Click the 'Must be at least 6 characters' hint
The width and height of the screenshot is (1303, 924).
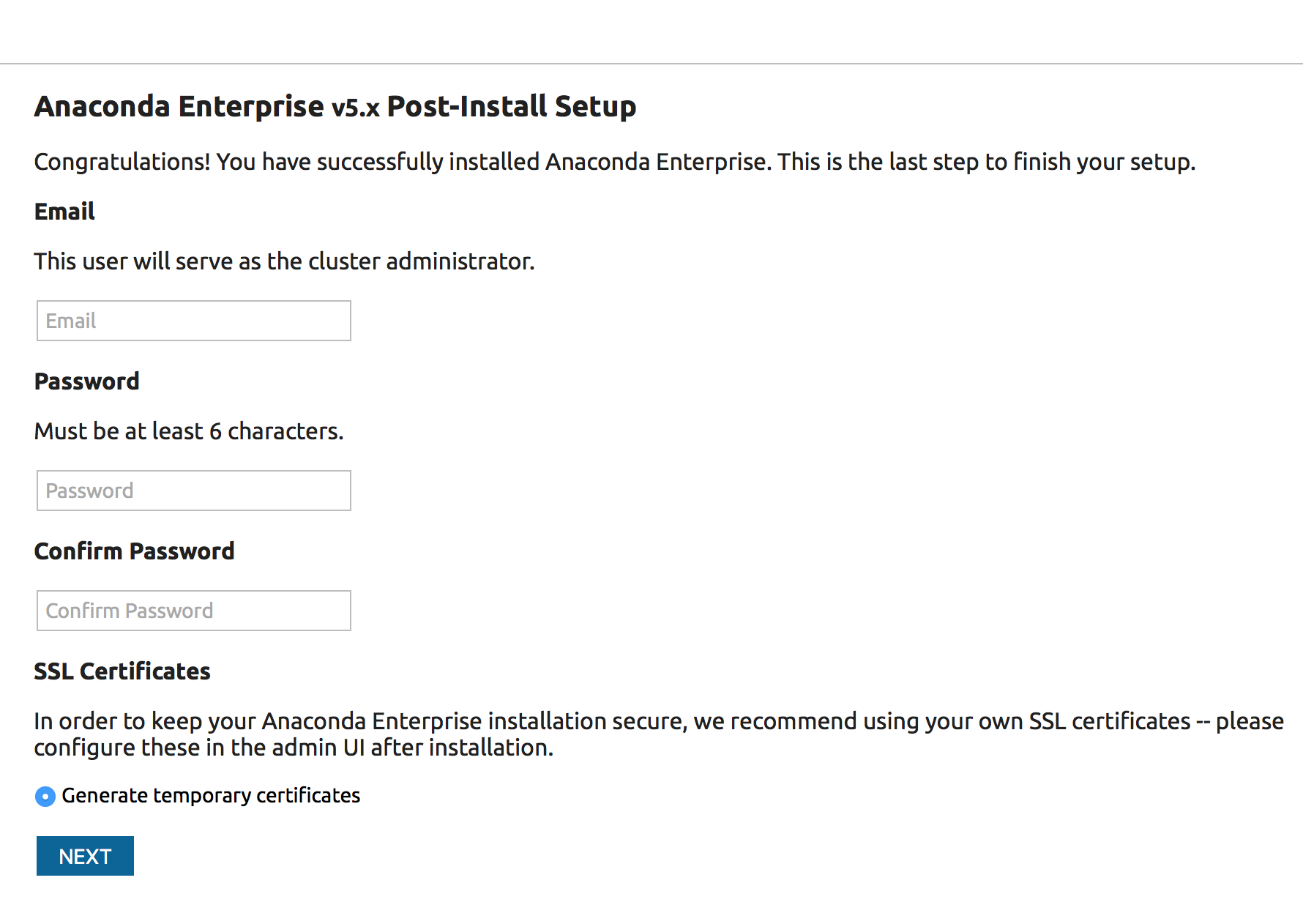tap(188, 431)
